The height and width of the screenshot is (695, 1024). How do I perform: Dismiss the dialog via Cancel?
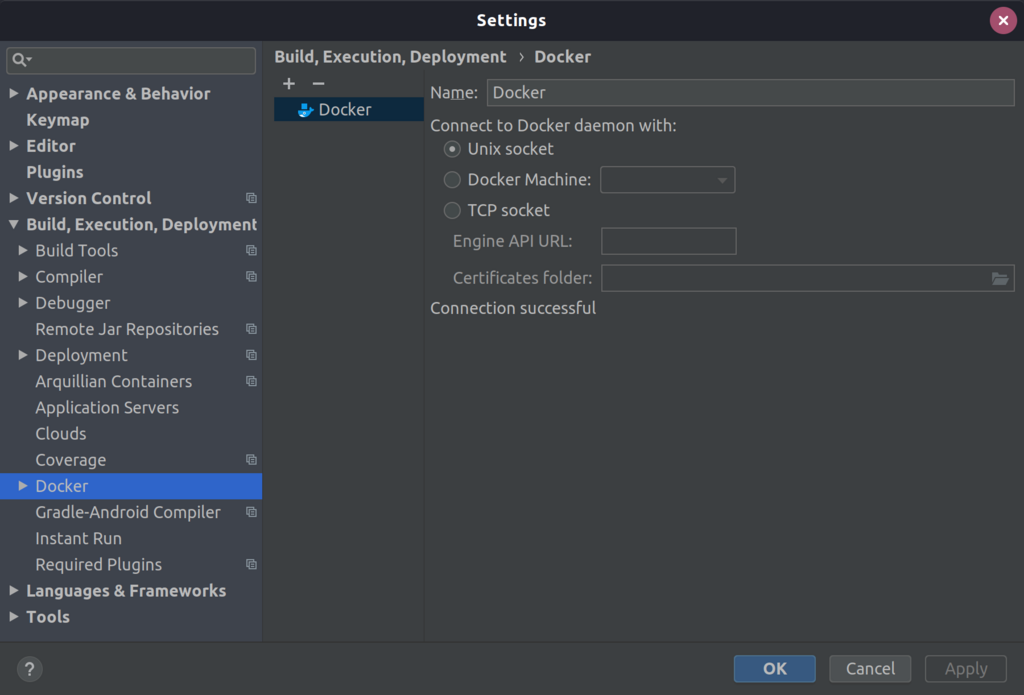[x=869, y=668]
